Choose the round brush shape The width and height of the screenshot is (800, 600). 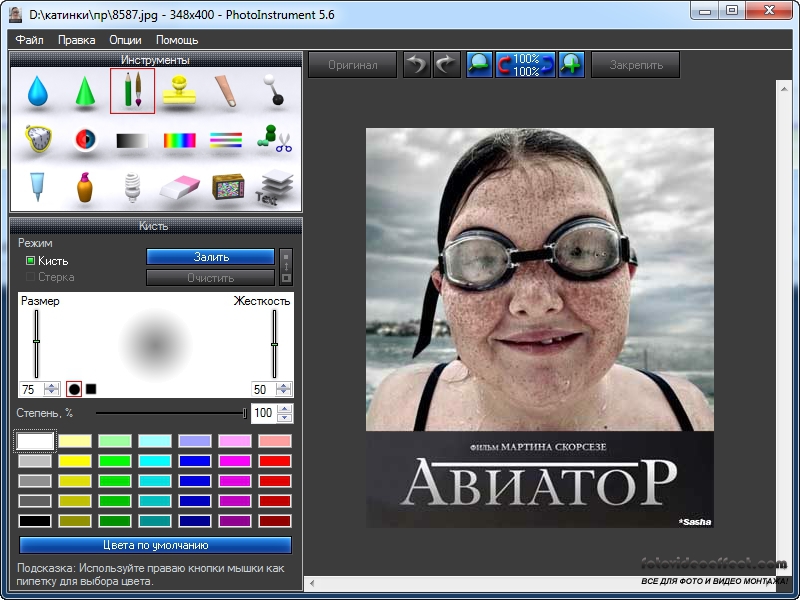[x=74, y=389]
